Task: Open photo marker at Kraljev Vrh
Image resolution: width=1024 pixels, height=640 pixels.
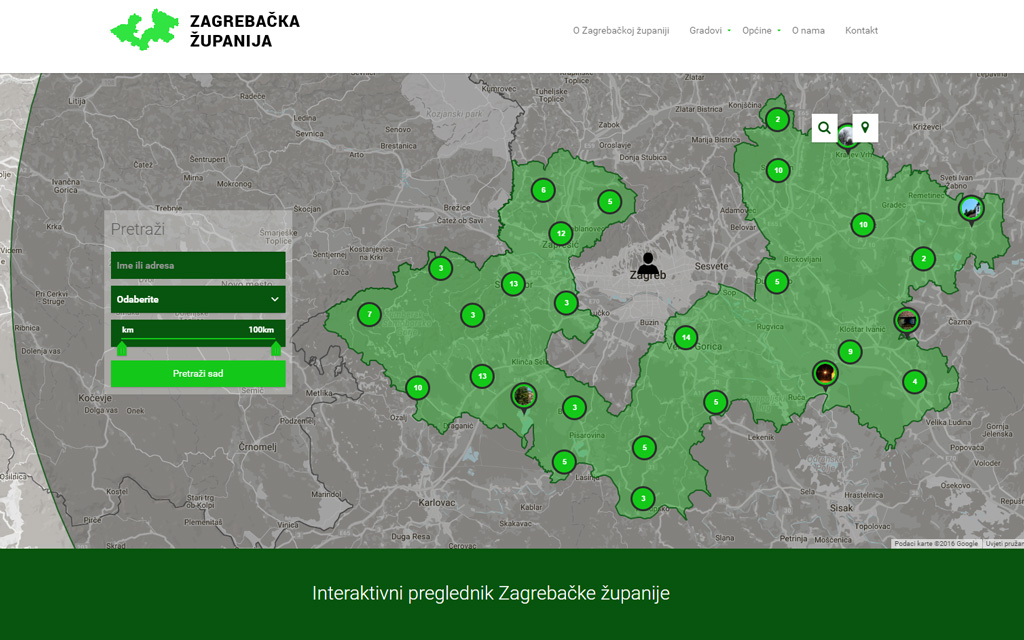Action: point(848,138)
